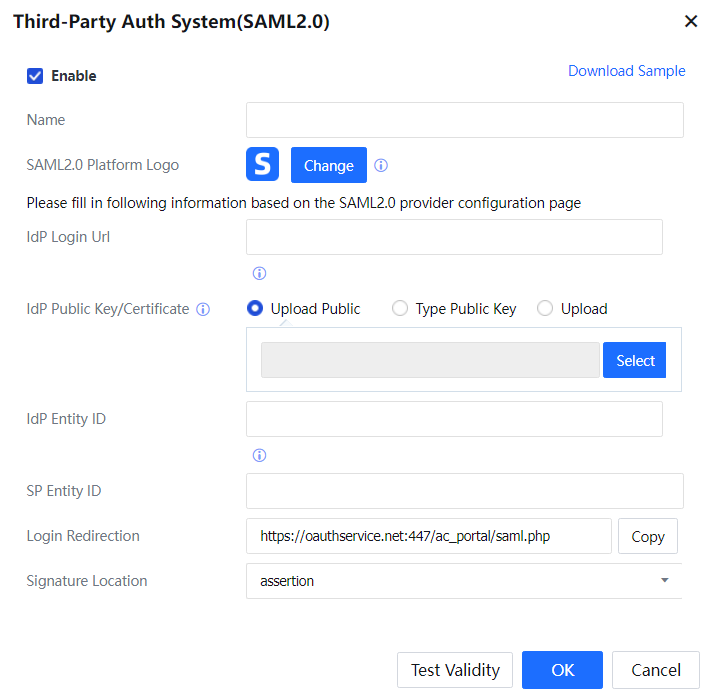Click the Cancel button
Viewport: 715px width, 695px height.
655,670
